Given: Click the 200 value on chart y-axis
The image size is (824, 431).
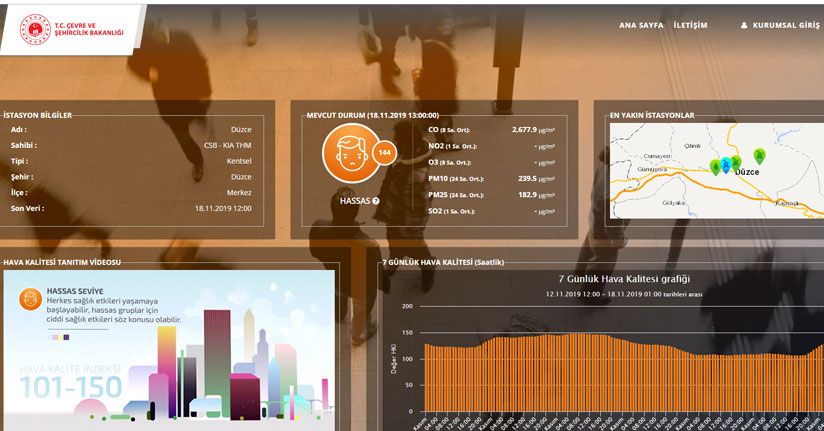Looking at the screenshot, I should tap(407, 306).
